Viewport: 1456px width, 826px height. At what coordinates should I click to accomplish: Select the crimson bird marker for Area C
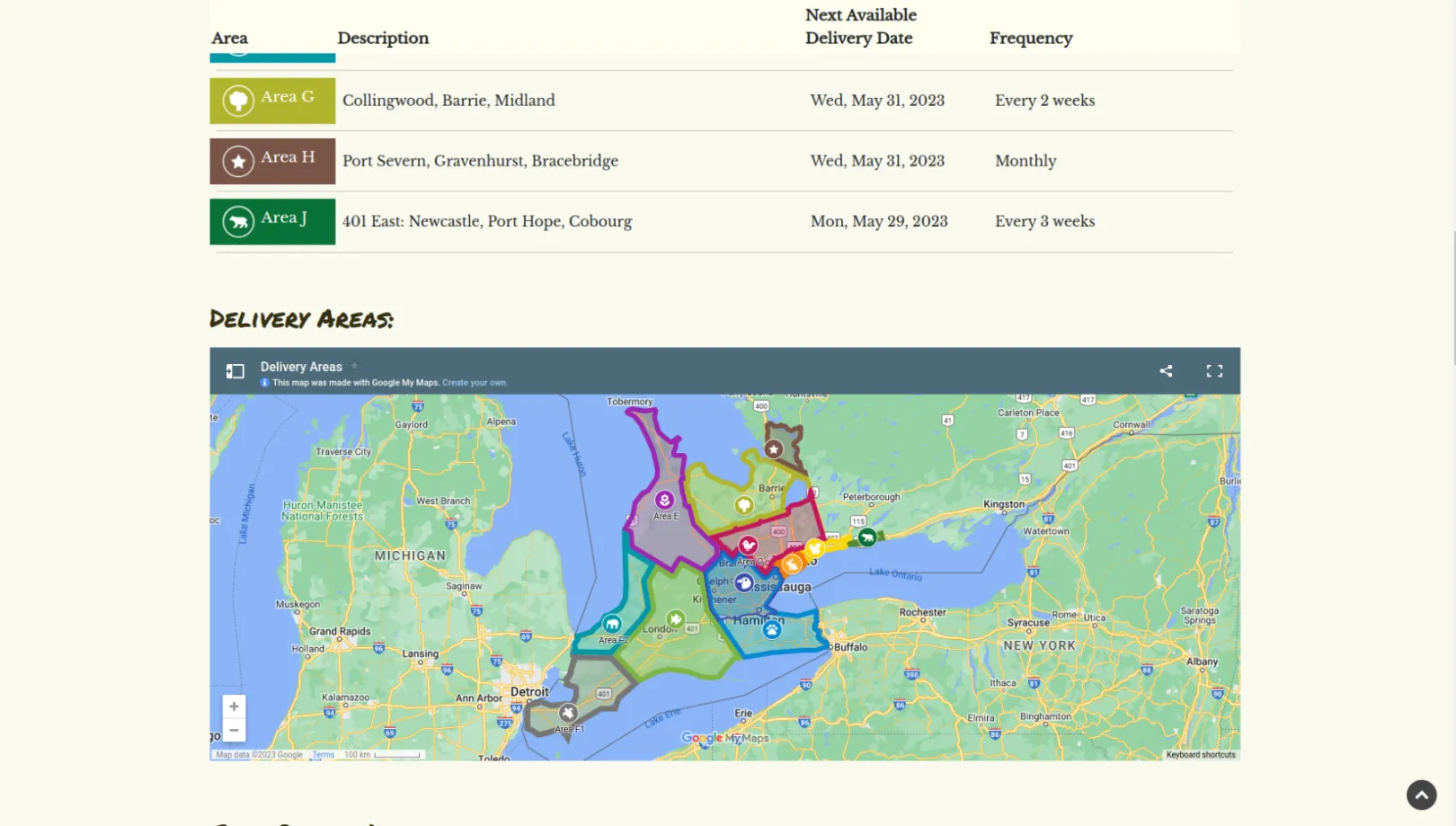748,545
